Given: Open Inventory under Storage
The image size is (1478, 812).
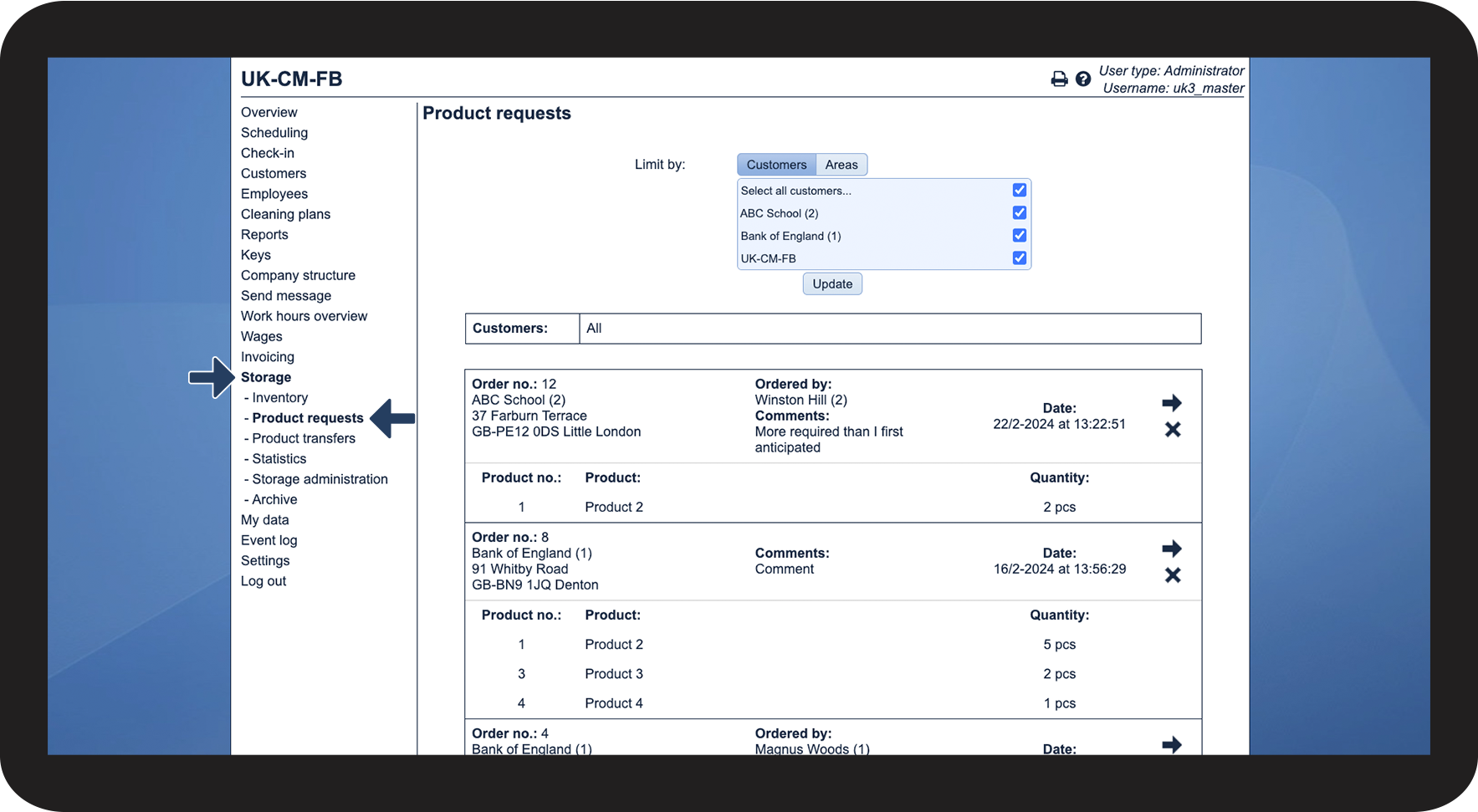Looking at the screenshot, I should point(279,398).
